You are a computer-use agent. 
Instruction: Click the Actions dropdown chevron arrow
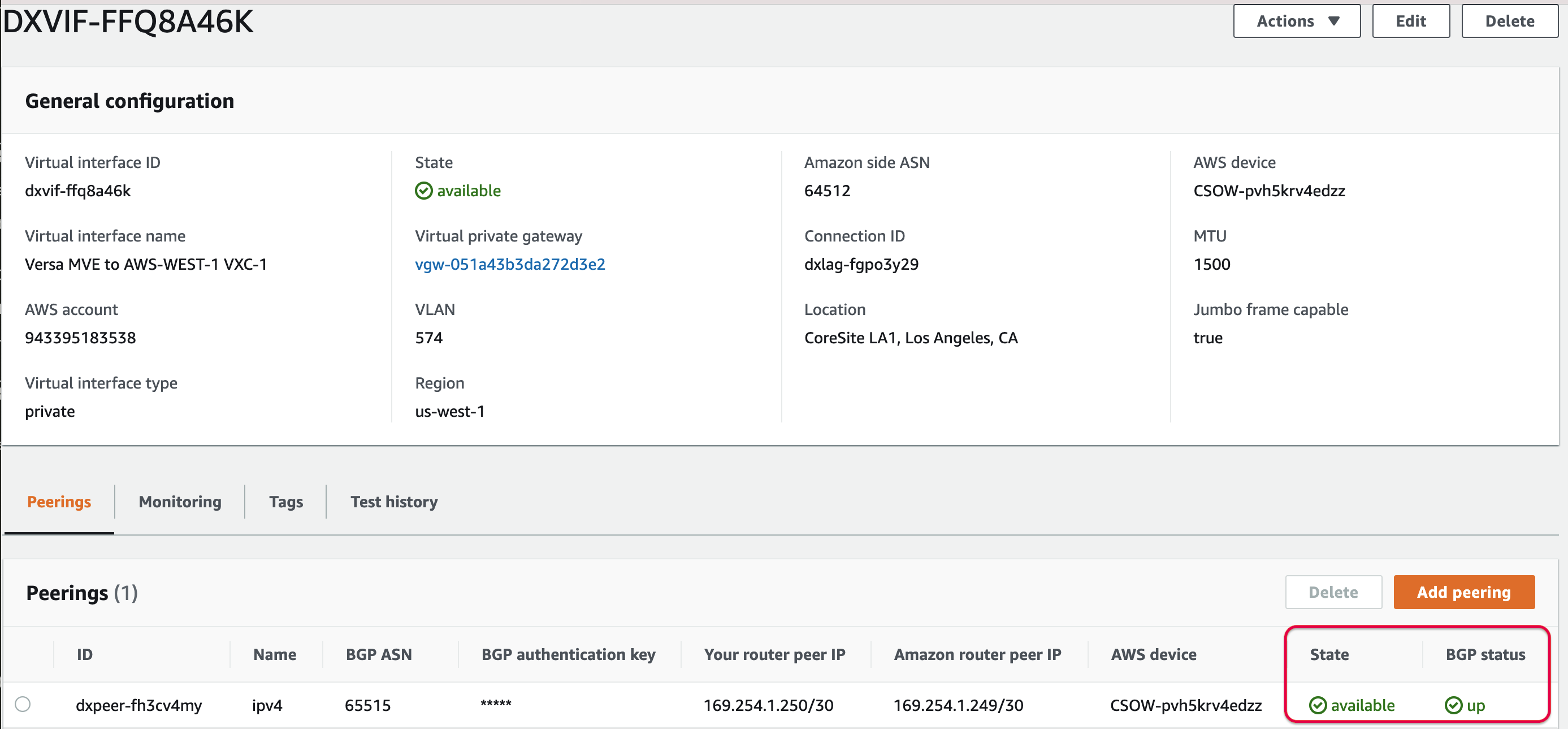(1333, 21)
